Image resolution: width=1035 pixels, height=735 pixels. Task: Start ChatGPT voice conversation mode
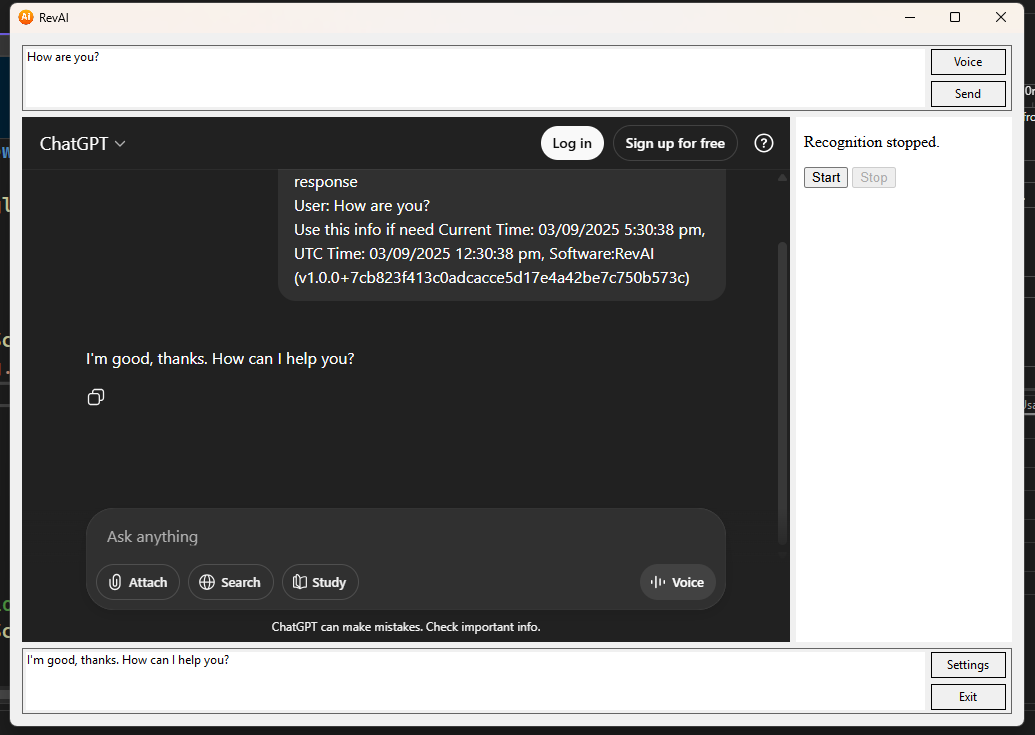(x=677, y=582)
